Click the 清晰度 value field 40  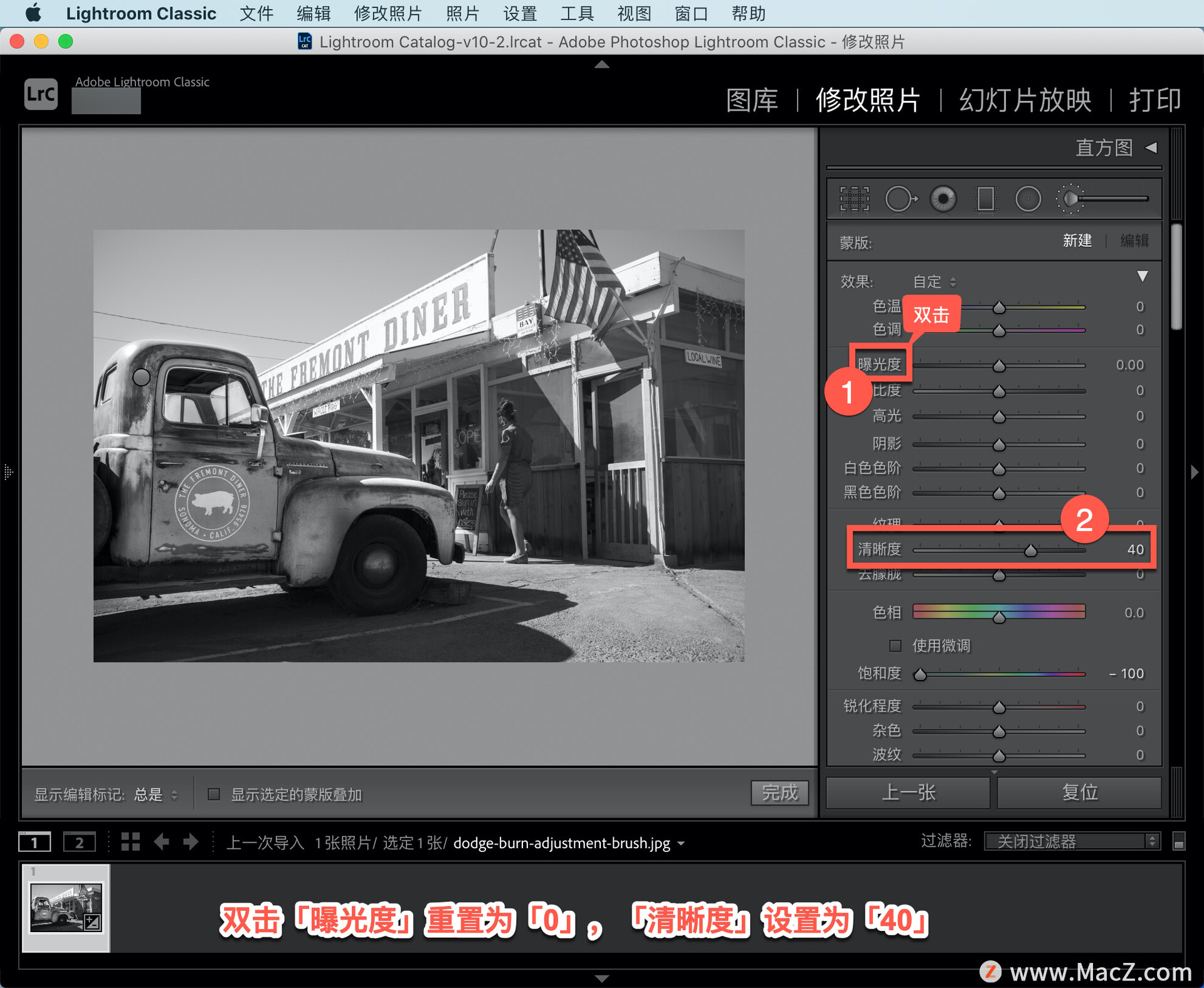tap(1135, 550)
